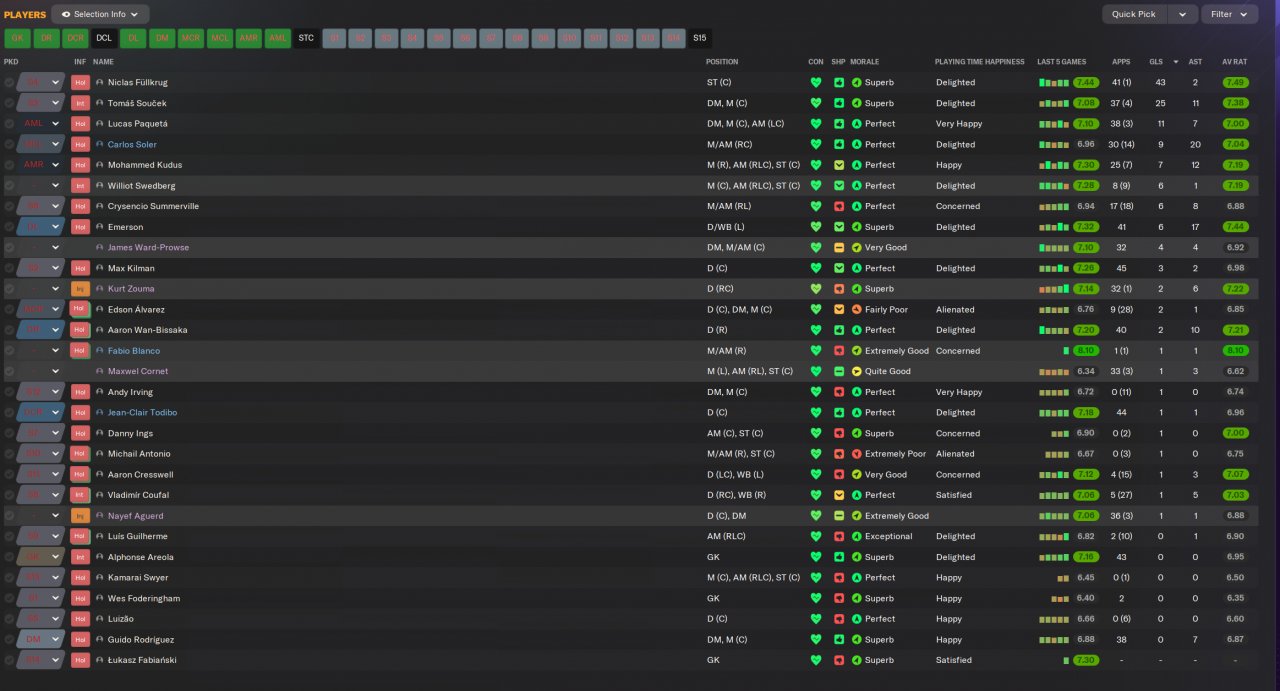Click Edson Álvarez's Fairly Poor morale icon
Viewport: 1280px width, 691px height.
click(856, 309)
